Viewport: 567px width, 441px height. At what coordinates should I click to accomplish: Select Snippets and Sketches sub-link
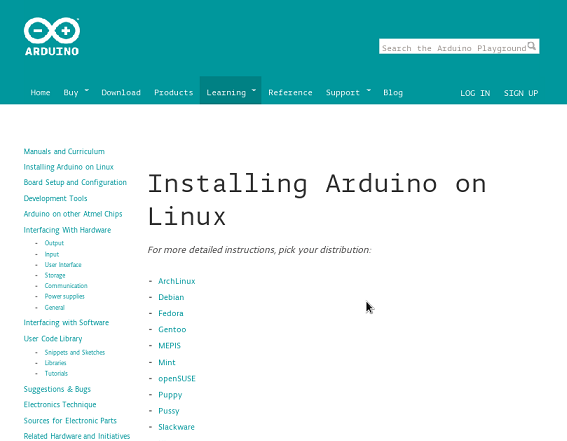(74, 352)
